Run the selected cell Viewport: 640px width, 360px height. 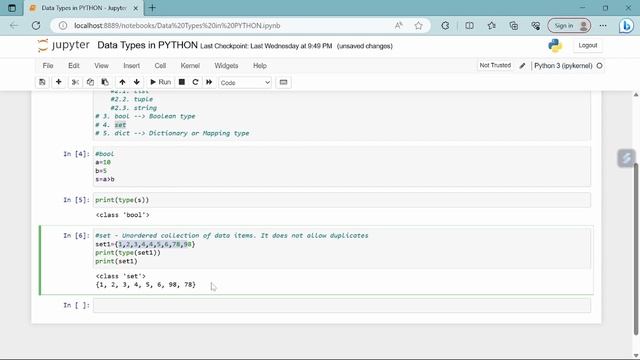click(160, 82)
